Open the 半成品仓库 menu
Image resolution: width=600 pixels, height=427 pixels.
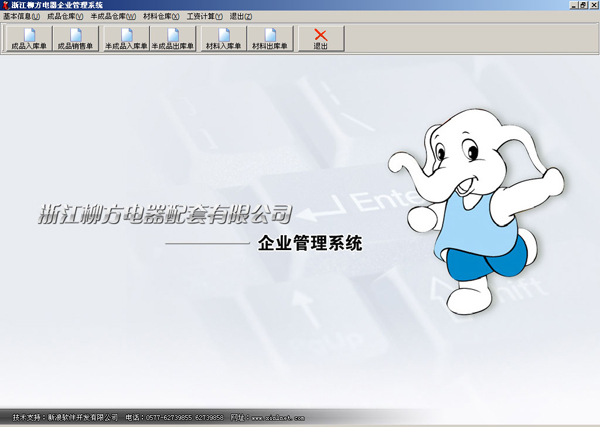113,17
